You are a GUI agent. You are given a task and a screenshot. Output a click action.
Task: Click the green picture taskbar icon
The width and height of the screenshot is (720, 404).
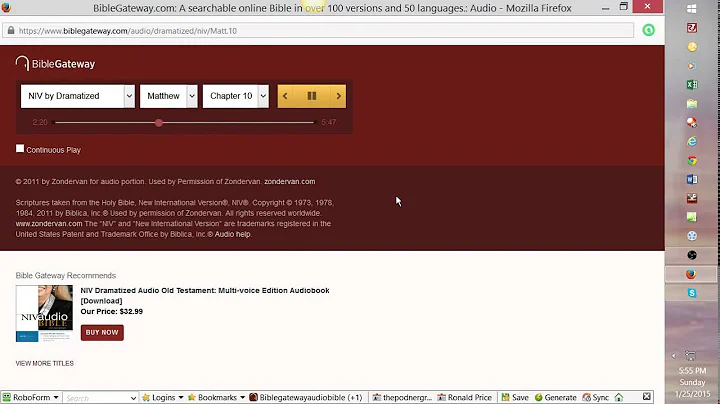tap(692, 217)
